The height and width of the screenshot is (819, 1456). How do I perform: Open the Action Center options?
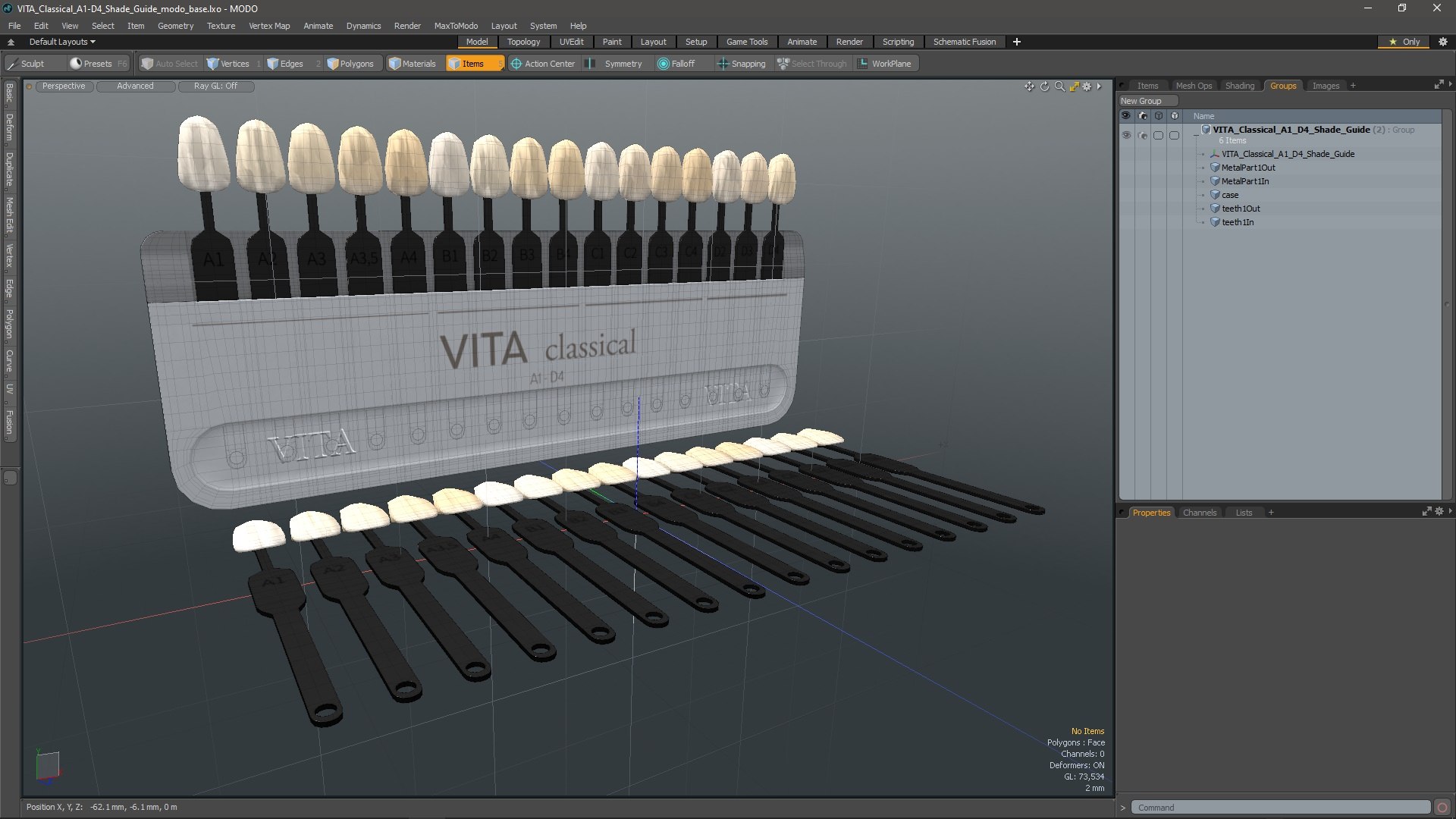(x=543, y=64)
